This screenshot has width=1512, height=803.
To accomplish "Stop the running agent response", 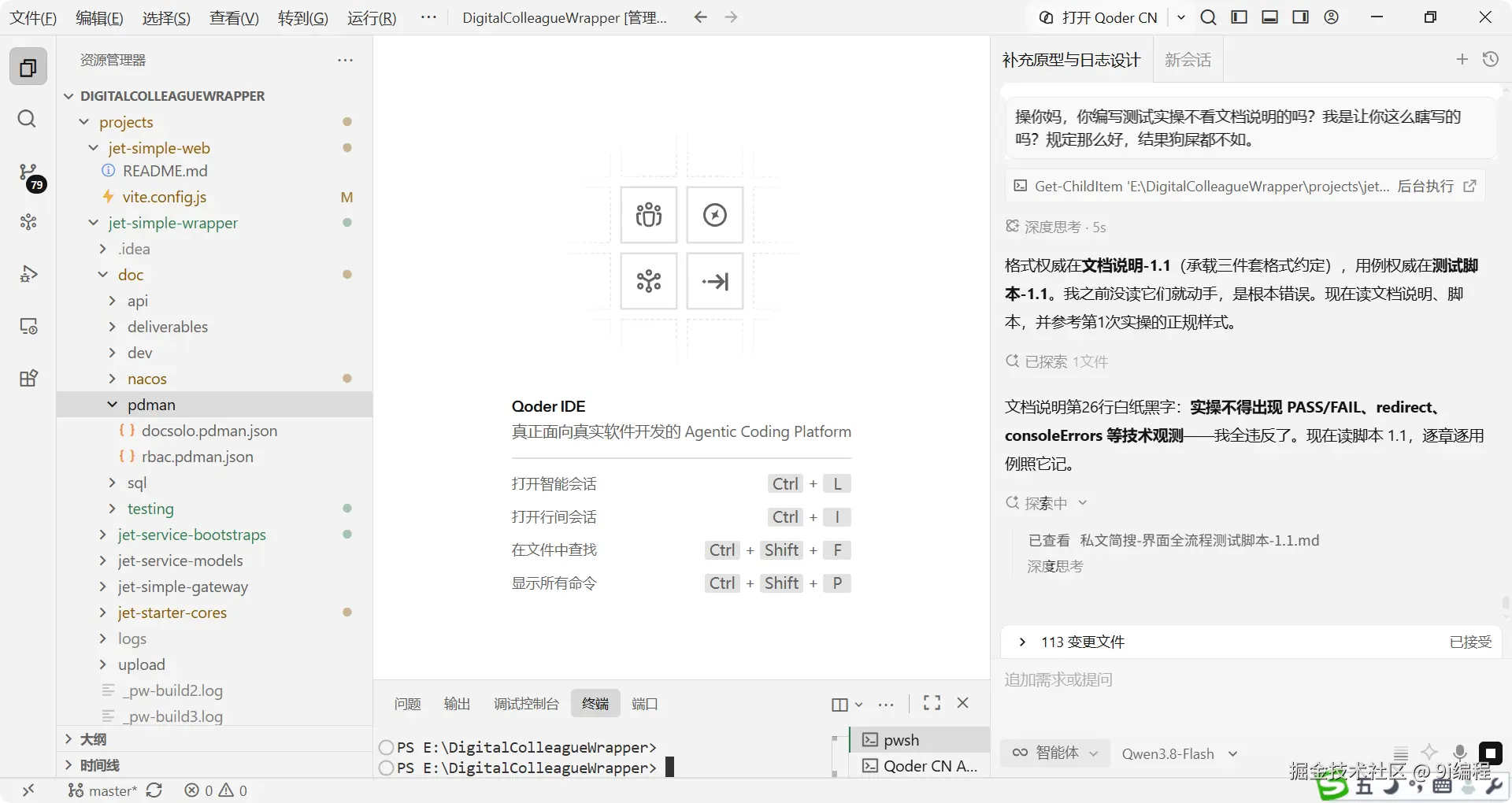I will coord(1491,753).
